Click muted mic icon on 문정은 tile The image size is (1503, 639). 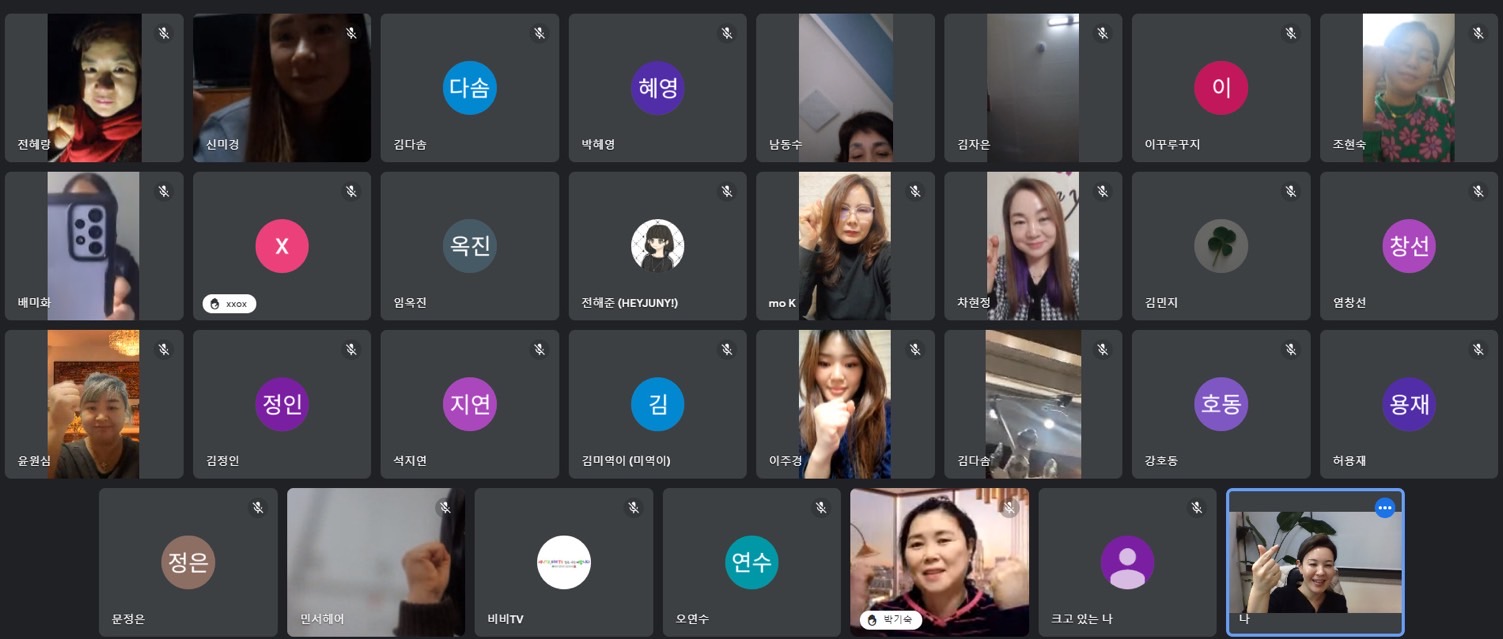pos(257,508)
